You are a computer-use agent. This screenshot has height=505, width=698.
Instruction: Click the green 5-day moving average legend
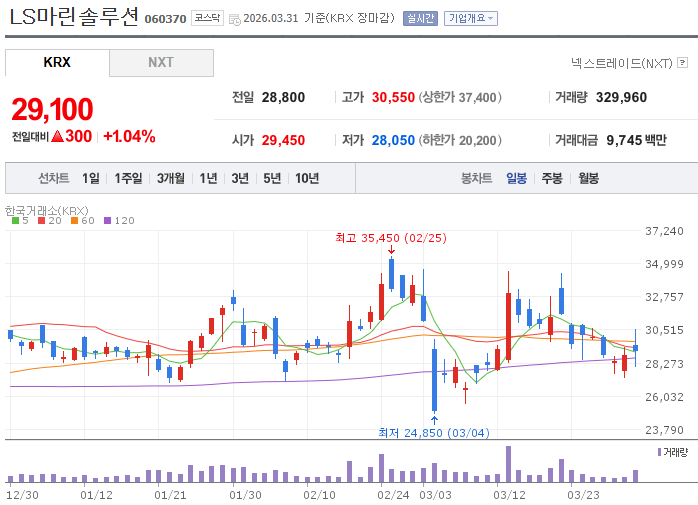[20, 220]
